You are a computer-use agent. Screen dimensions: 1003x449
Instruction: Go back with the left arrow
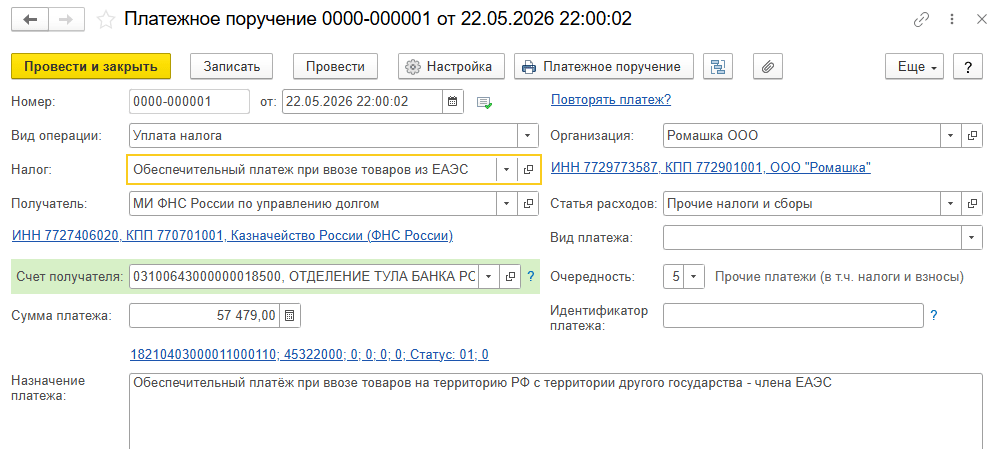click(29, 19)
